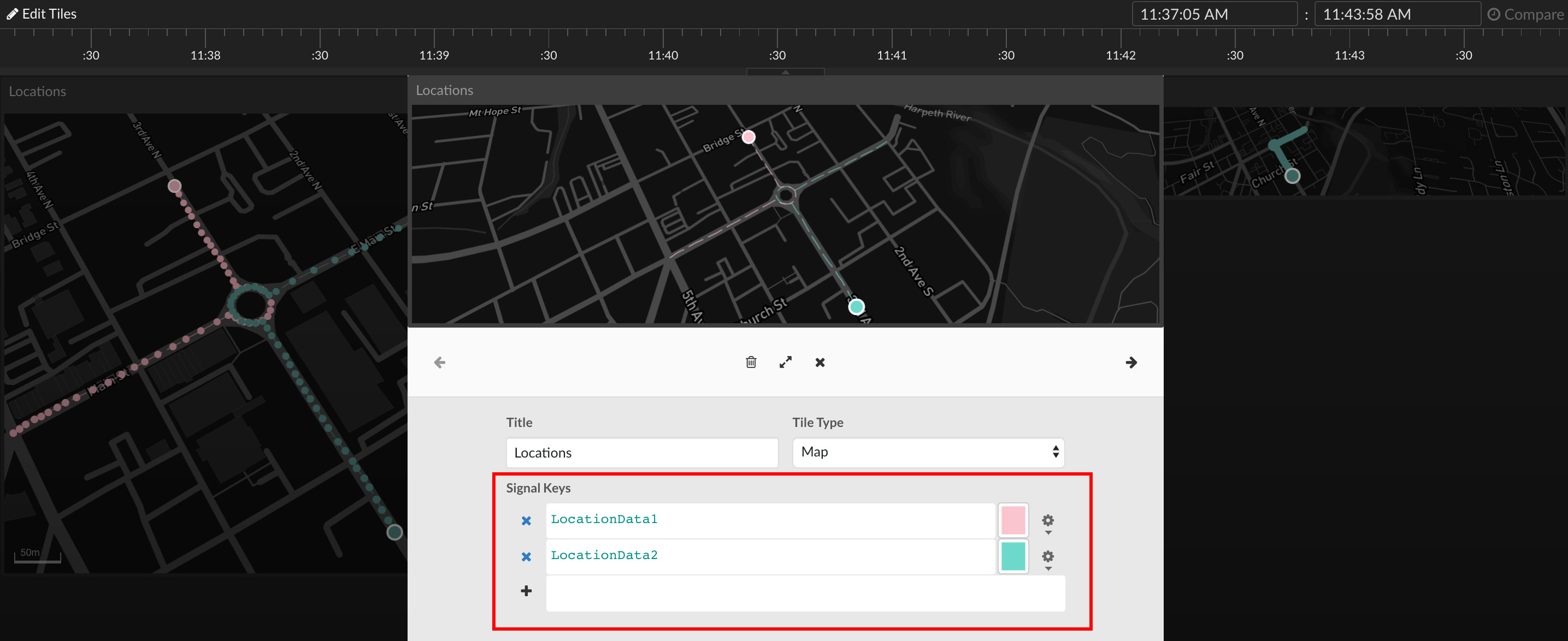Pick the pink color swatch for LocationData1
Screen dimensions: 1568x641
(x=1013, y=520)
